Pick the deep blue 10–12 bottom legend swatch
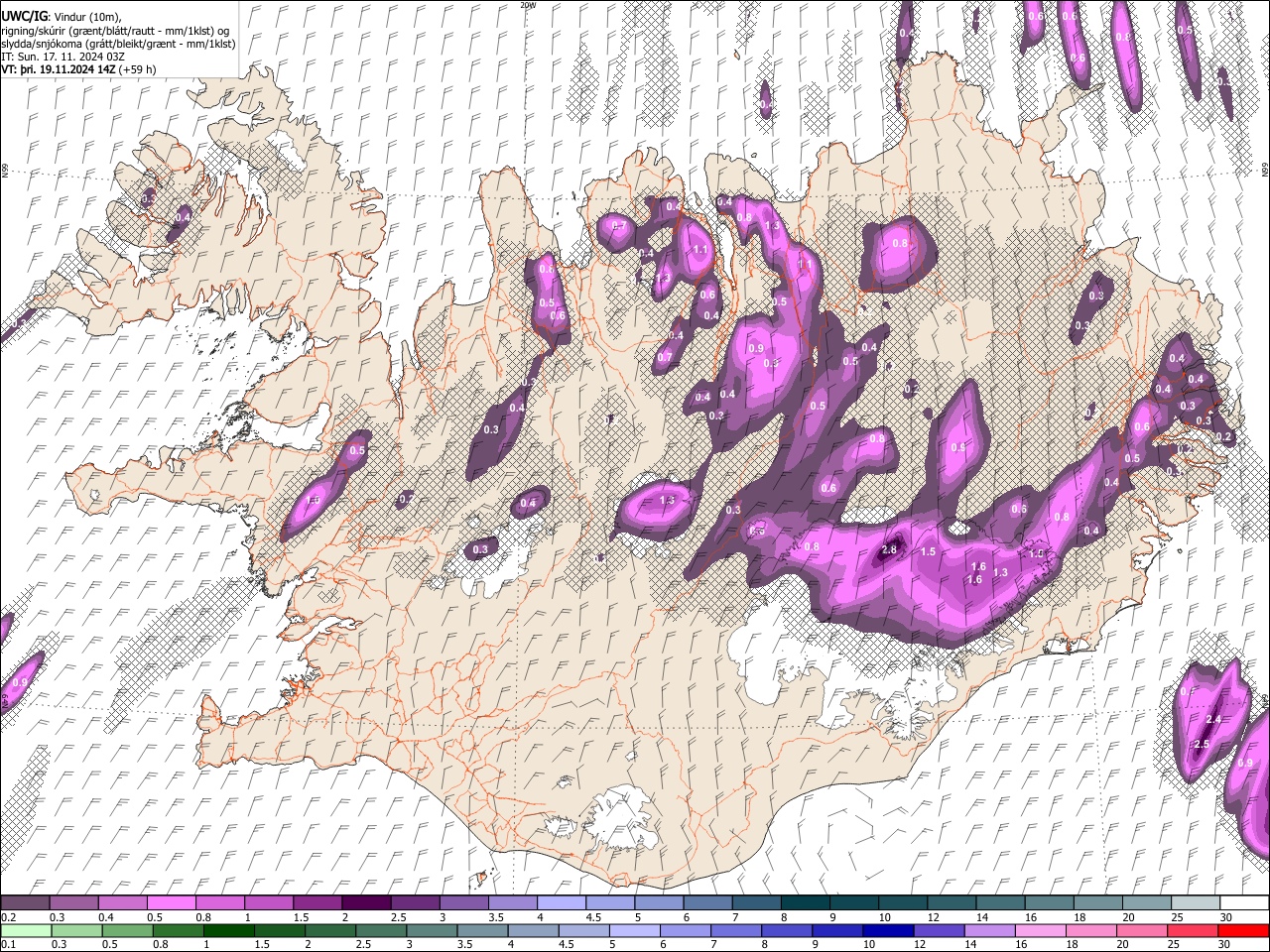Viewport: 1270px width, 952px height. [889, 931]
